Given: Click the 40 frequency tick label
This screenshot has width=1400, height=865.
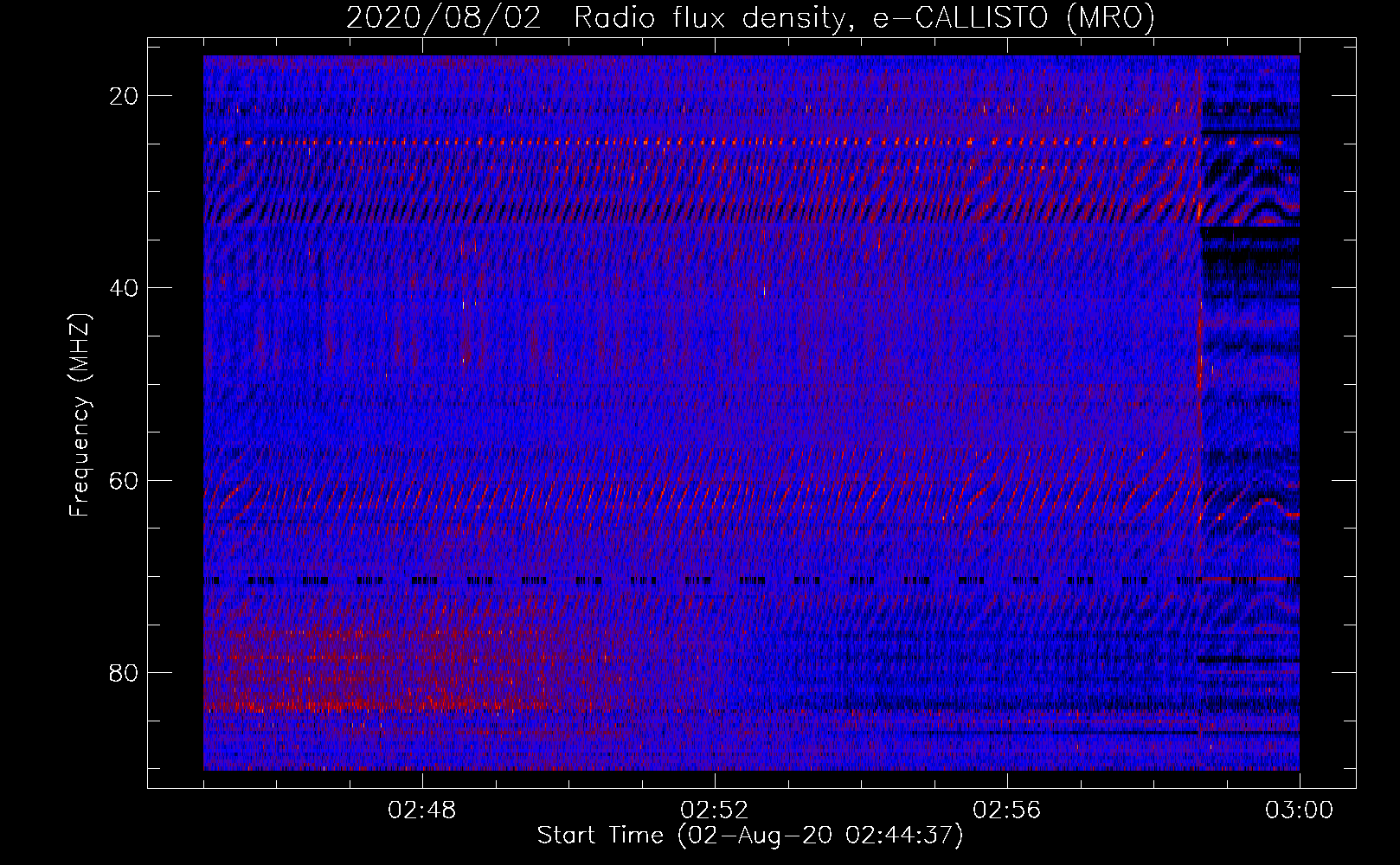Looking at the screenshot, I should click(x=125, y=288).
